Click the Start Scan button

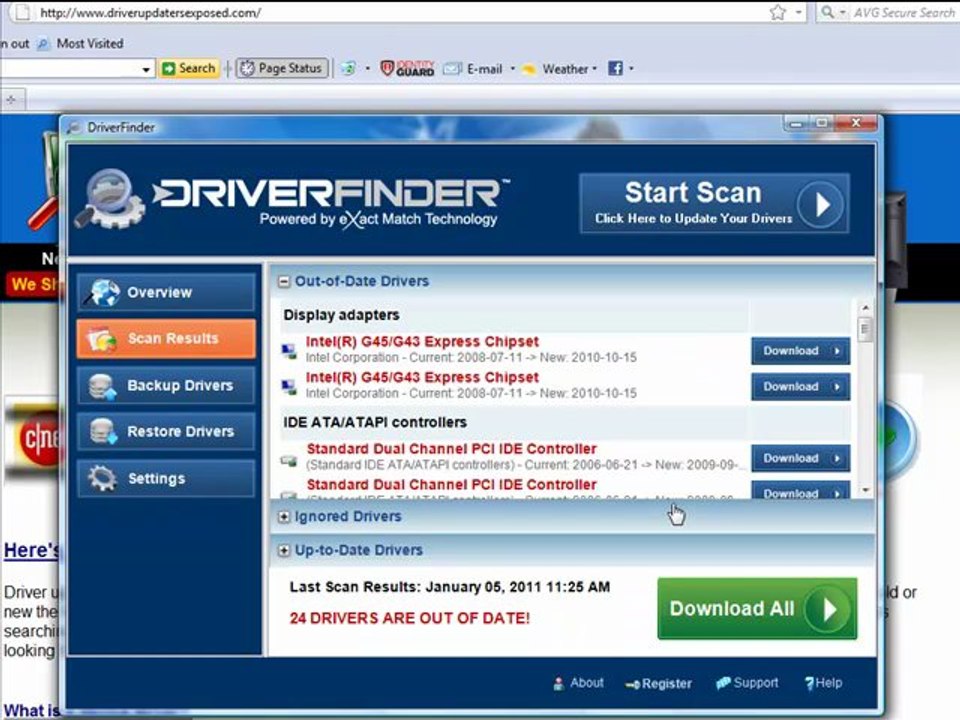click(x=714, y=203)
